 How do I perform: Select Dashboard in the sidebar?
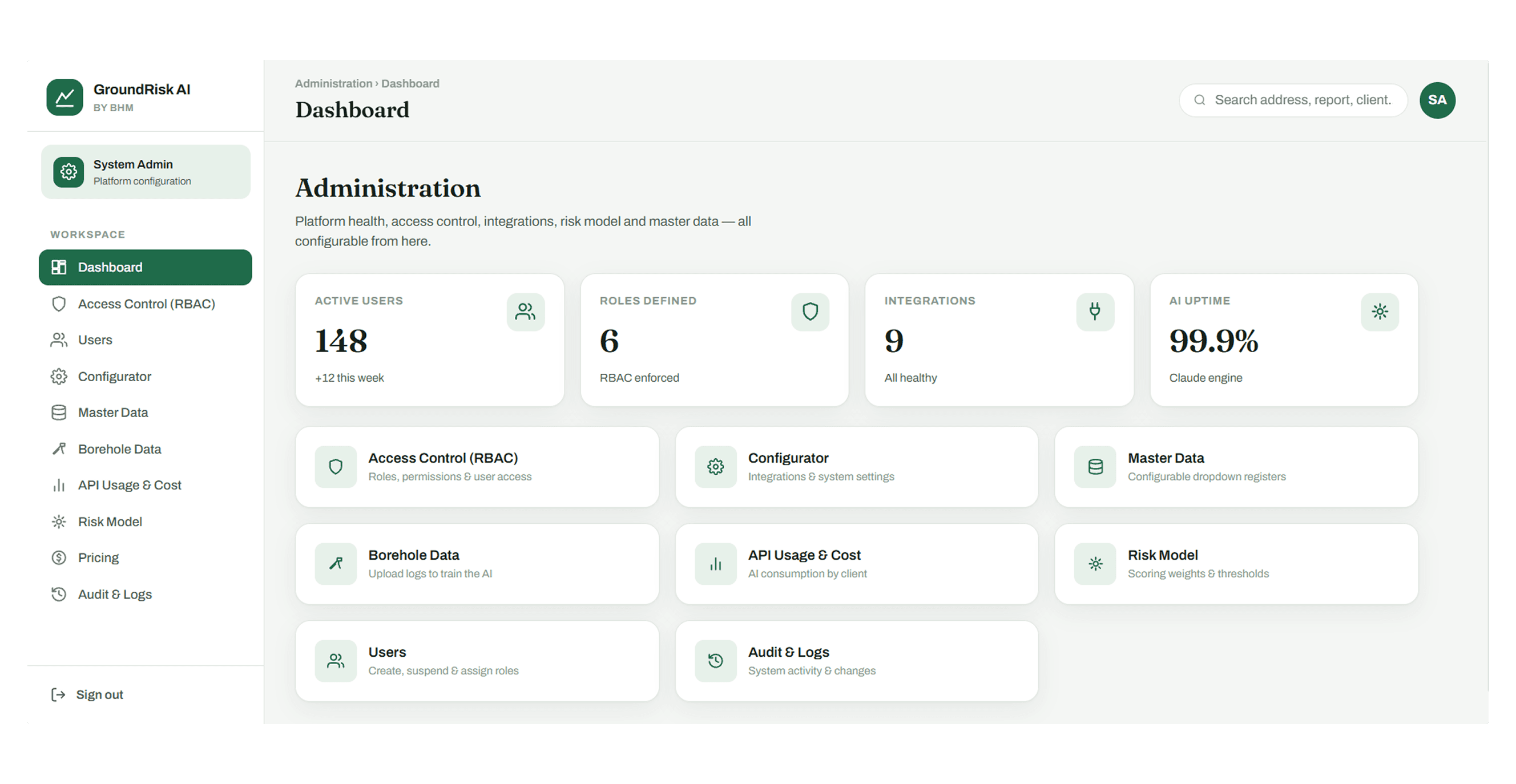146,267
